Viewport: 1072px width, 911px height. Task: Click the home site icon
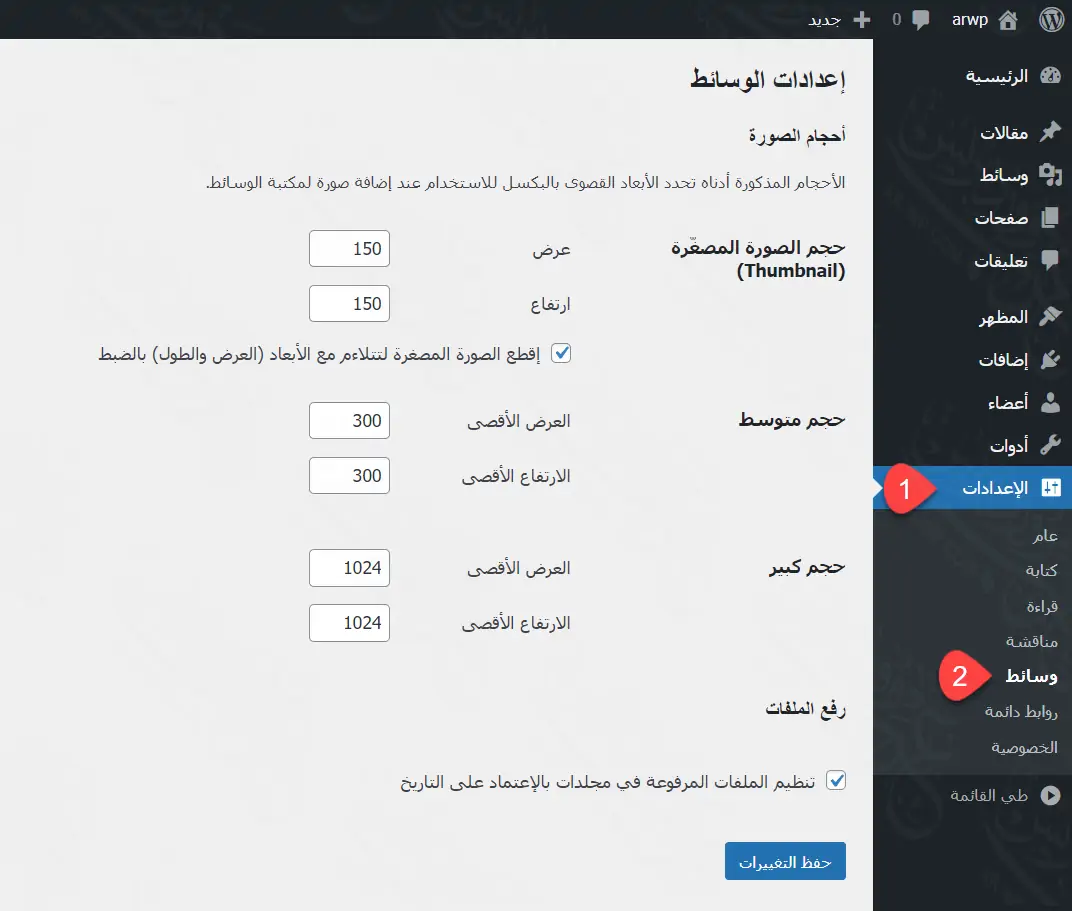(x=1008, y=19)
